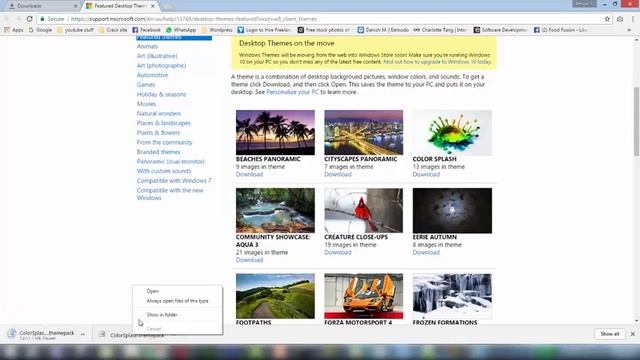The height and width of the screenshot is (360, 640).
Task: Download the Eerie Autumn theme
Action: 426,252
